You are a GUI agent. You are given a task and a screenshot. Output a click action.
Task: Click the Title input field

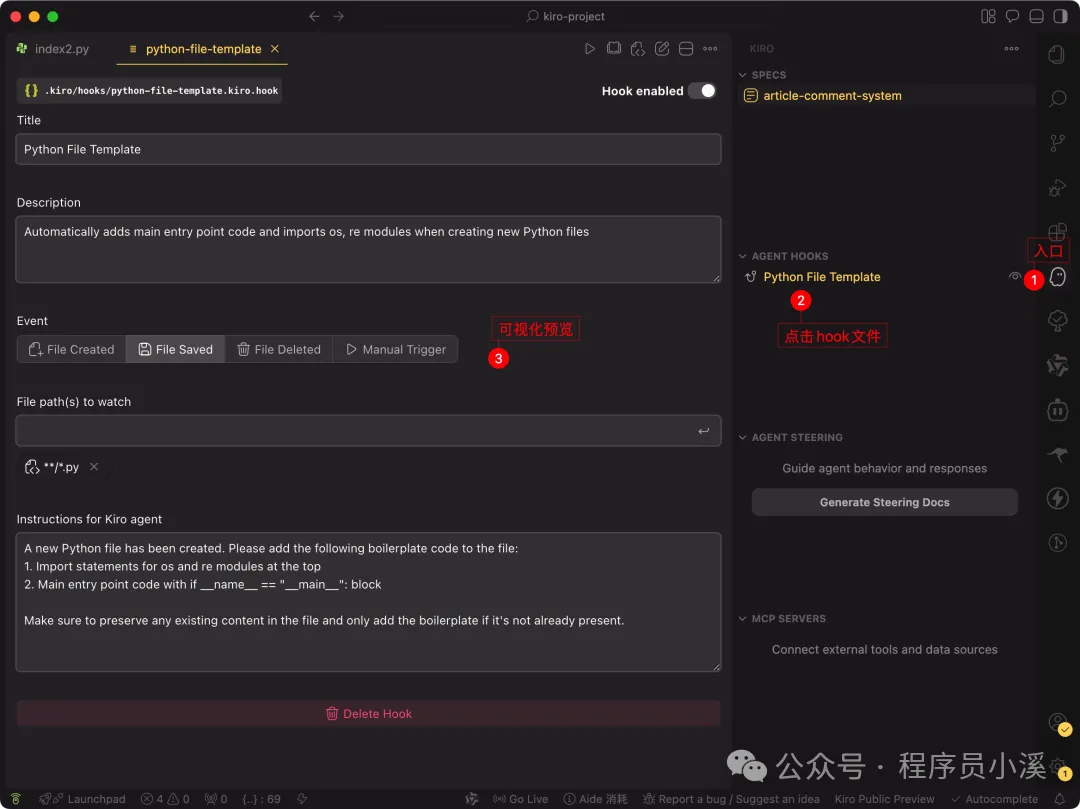pyautogui.click(x=368, y=149)
